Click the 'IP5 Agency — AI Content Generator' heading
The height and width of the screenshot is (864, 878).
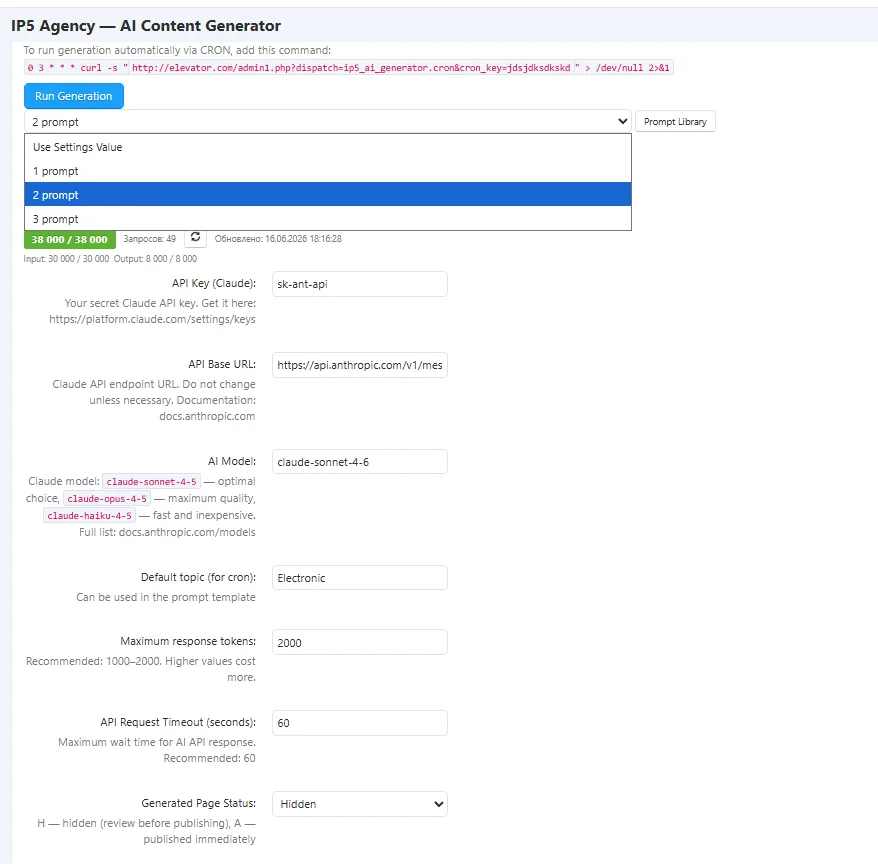pos(146,26)
